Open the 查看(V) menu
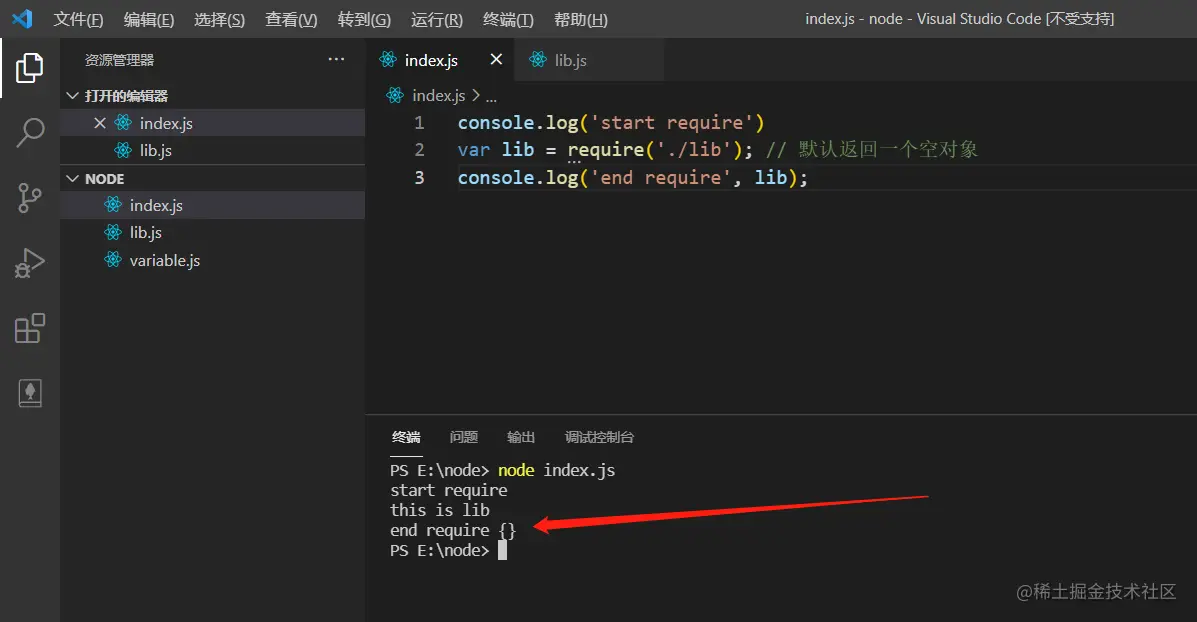The height and width of the screenshot is (622, 1197). [x=291, y=19]
